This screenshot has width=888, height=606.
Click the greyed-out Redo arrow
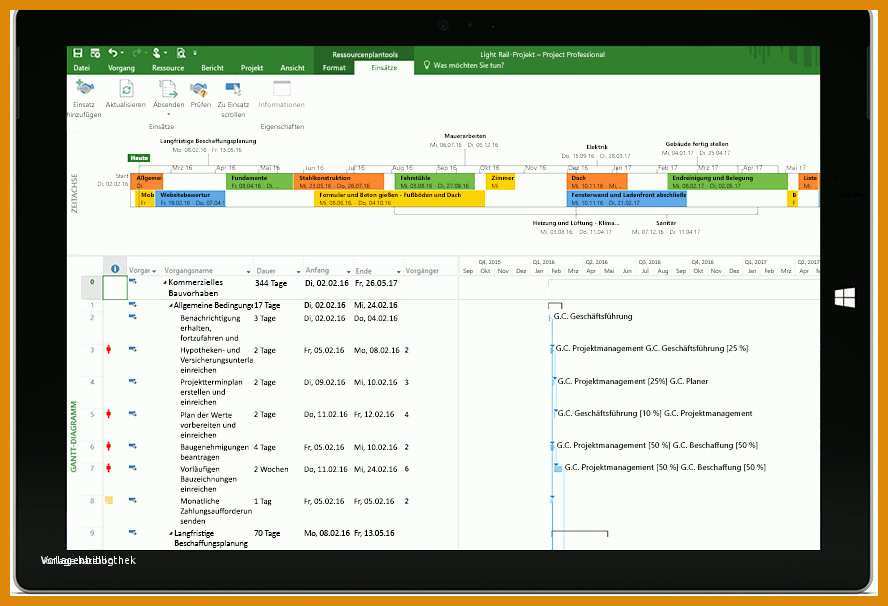click(x=137, y=53)
